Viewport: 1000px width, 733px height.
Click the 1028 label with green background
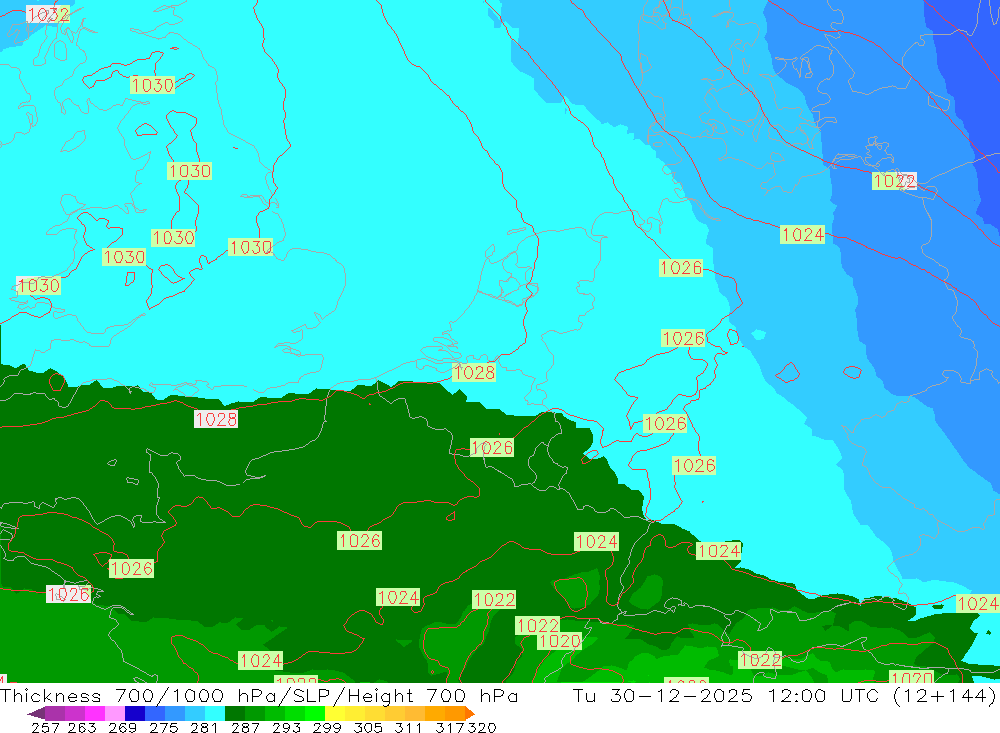(474, 372)
